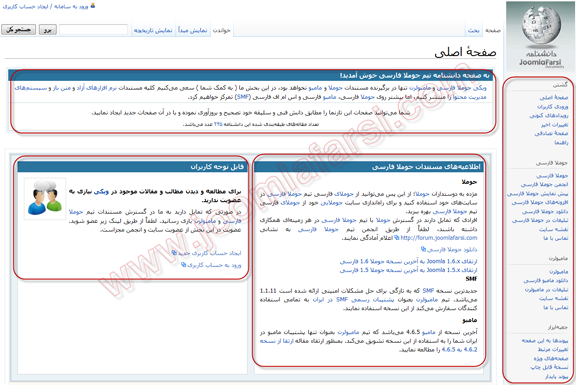Open نقشه سایت under مامبولرن section
The width and height of the screenshot is (576, 385).
[x=554, y=298]
